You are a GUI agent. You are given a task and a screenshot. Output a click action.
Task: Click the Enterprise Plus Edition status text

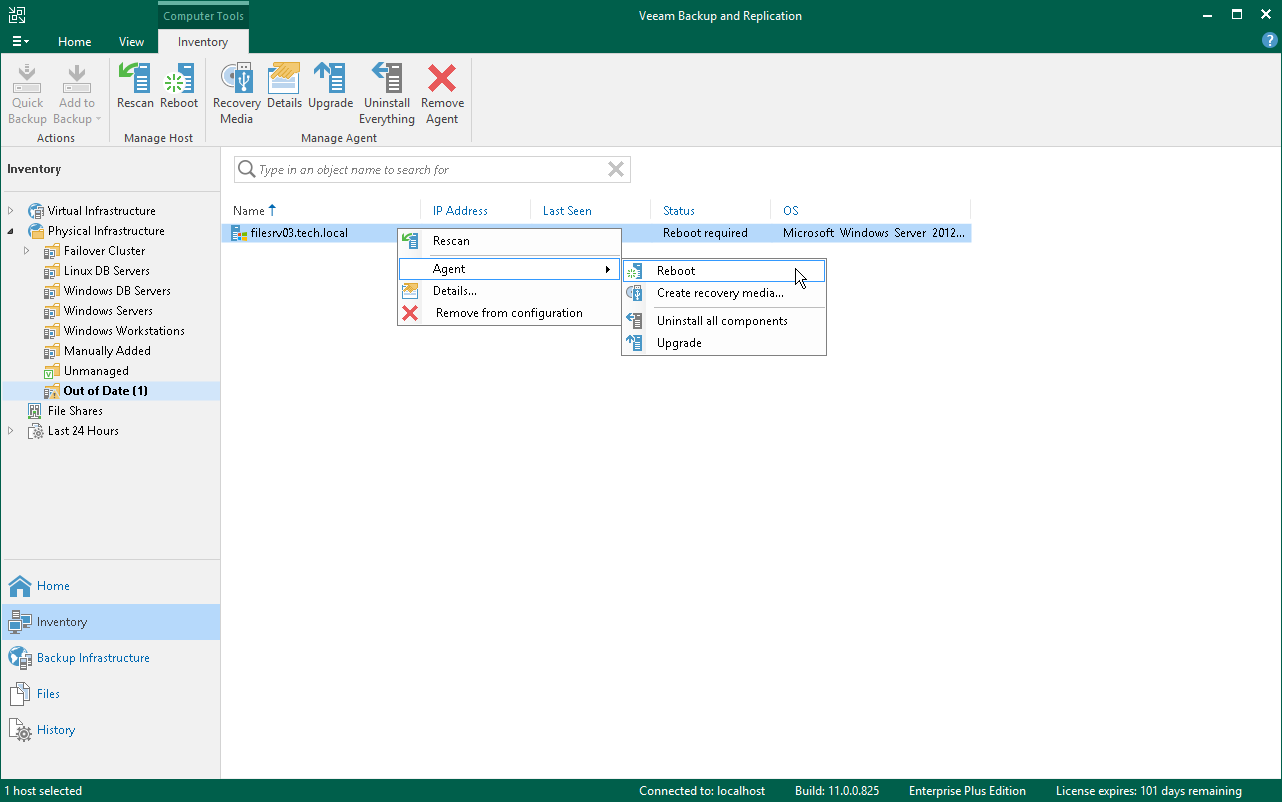pos(968,791)
